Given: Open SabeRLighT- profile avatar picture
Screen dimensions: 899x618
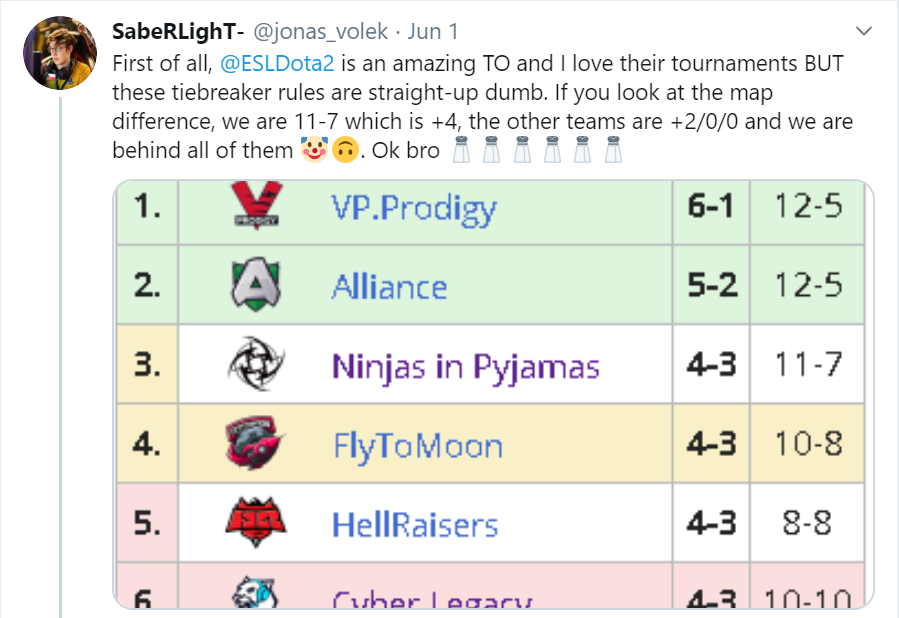Looking at the screenshot, I should [60, 53].
